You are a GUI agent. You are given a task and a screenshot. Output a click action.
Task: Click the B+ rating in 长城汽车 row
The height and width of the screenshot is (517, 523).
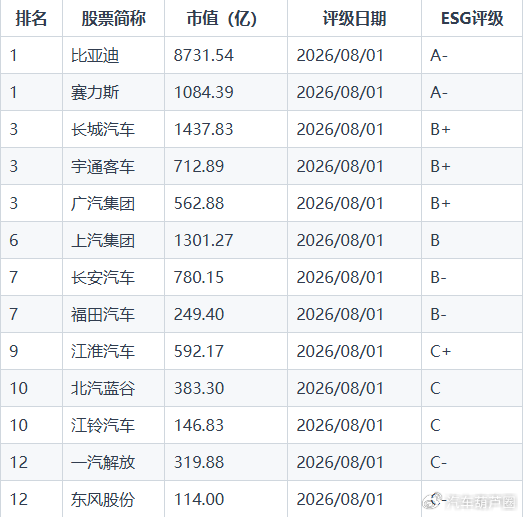click(x=440, y=129)
